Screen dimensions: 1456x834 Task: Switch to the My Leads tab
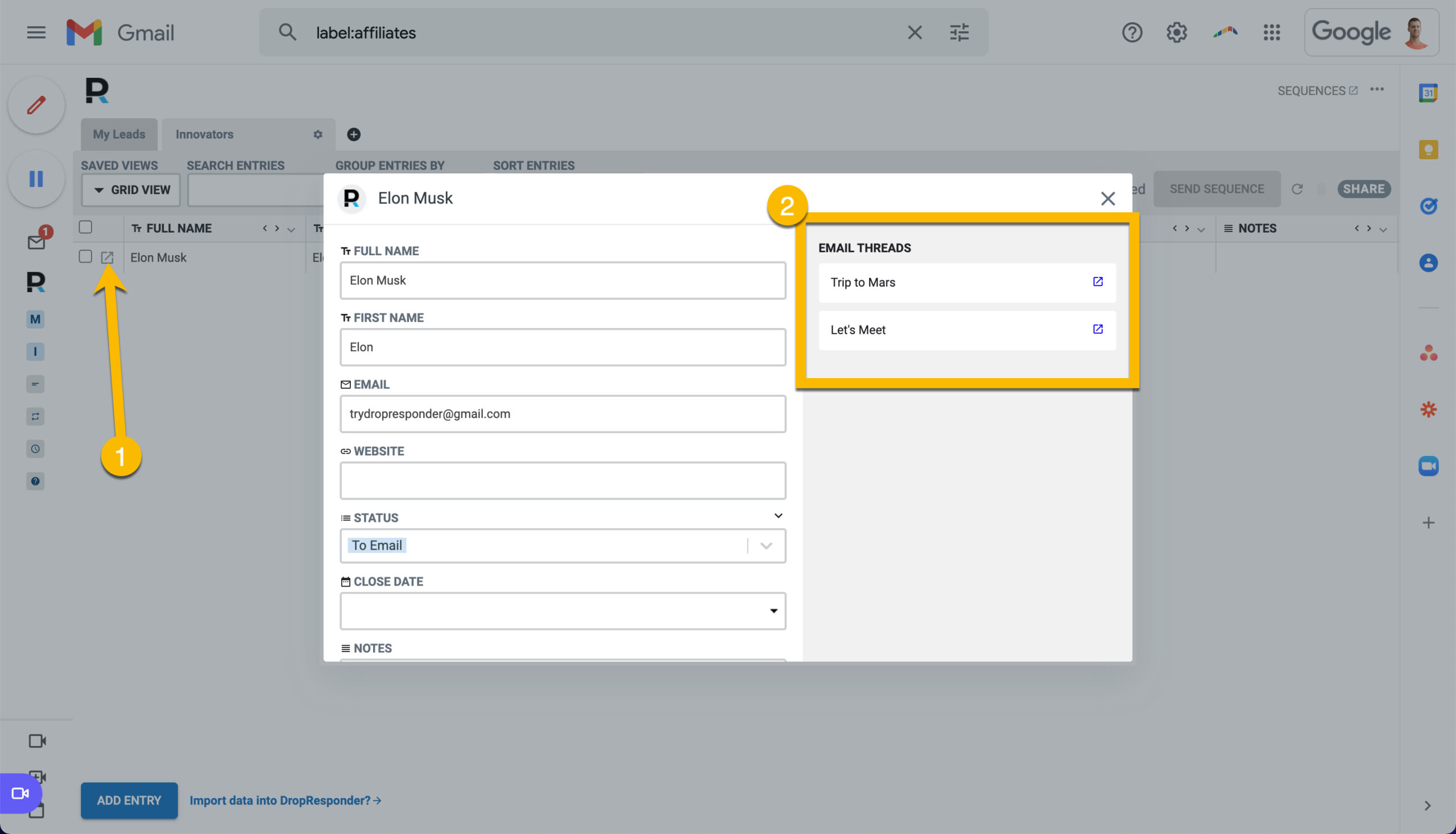(x=119, y=134)
